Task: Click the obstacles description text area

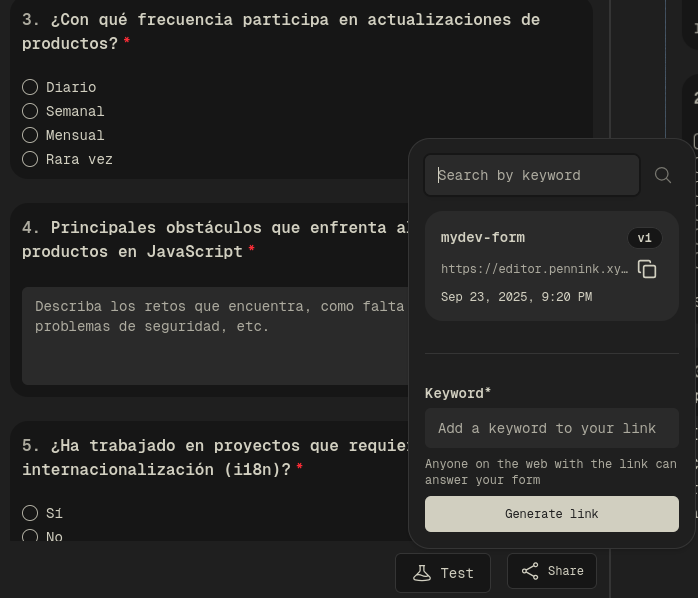Action: click(215, 335)
